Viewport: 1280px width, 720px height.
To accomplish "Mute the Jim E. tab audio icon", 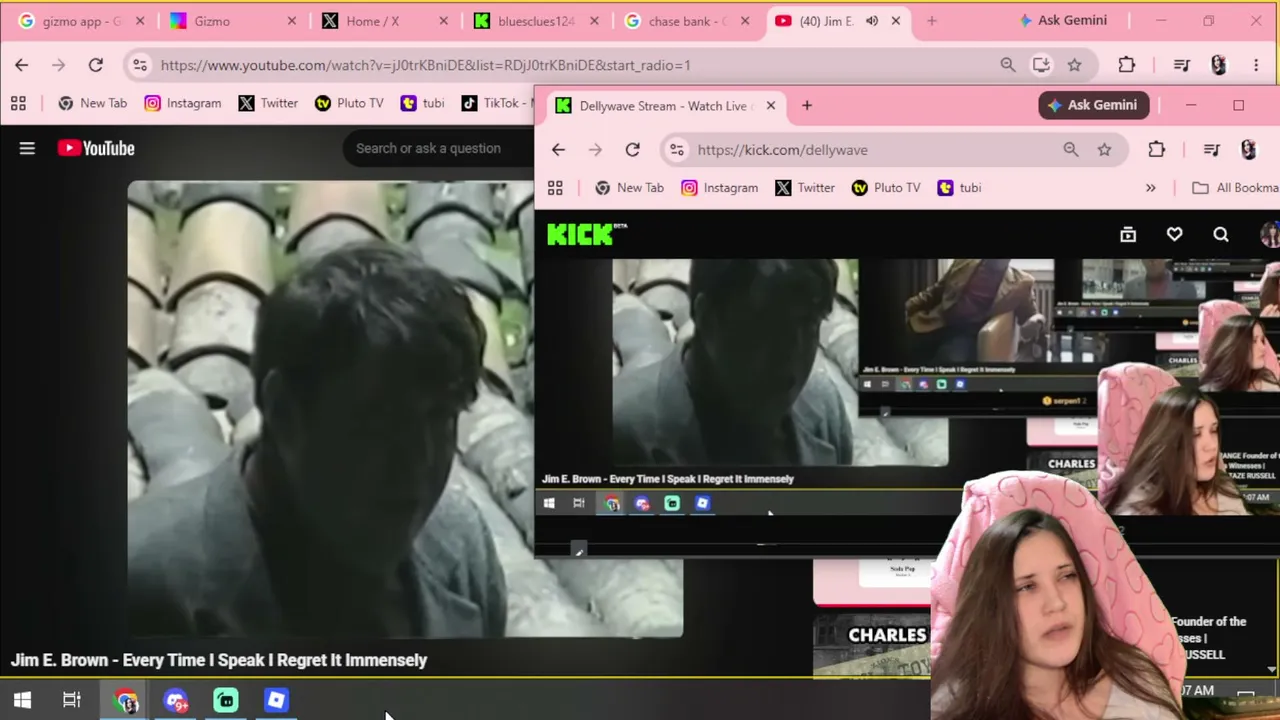I will pos(872,21).
